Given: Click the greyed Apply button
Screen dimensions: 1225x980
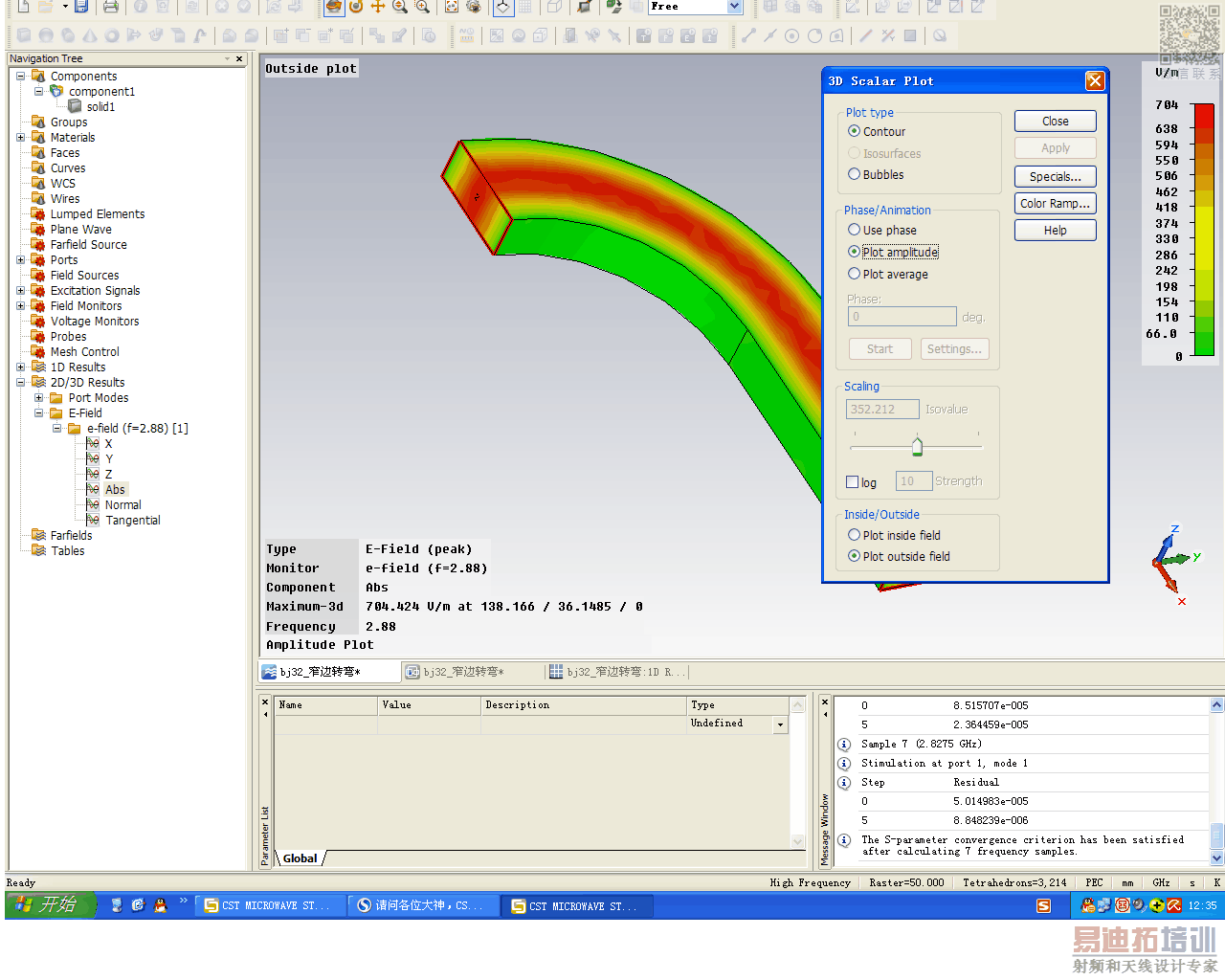Looking at the screenshot, I should pos(1055,148).
